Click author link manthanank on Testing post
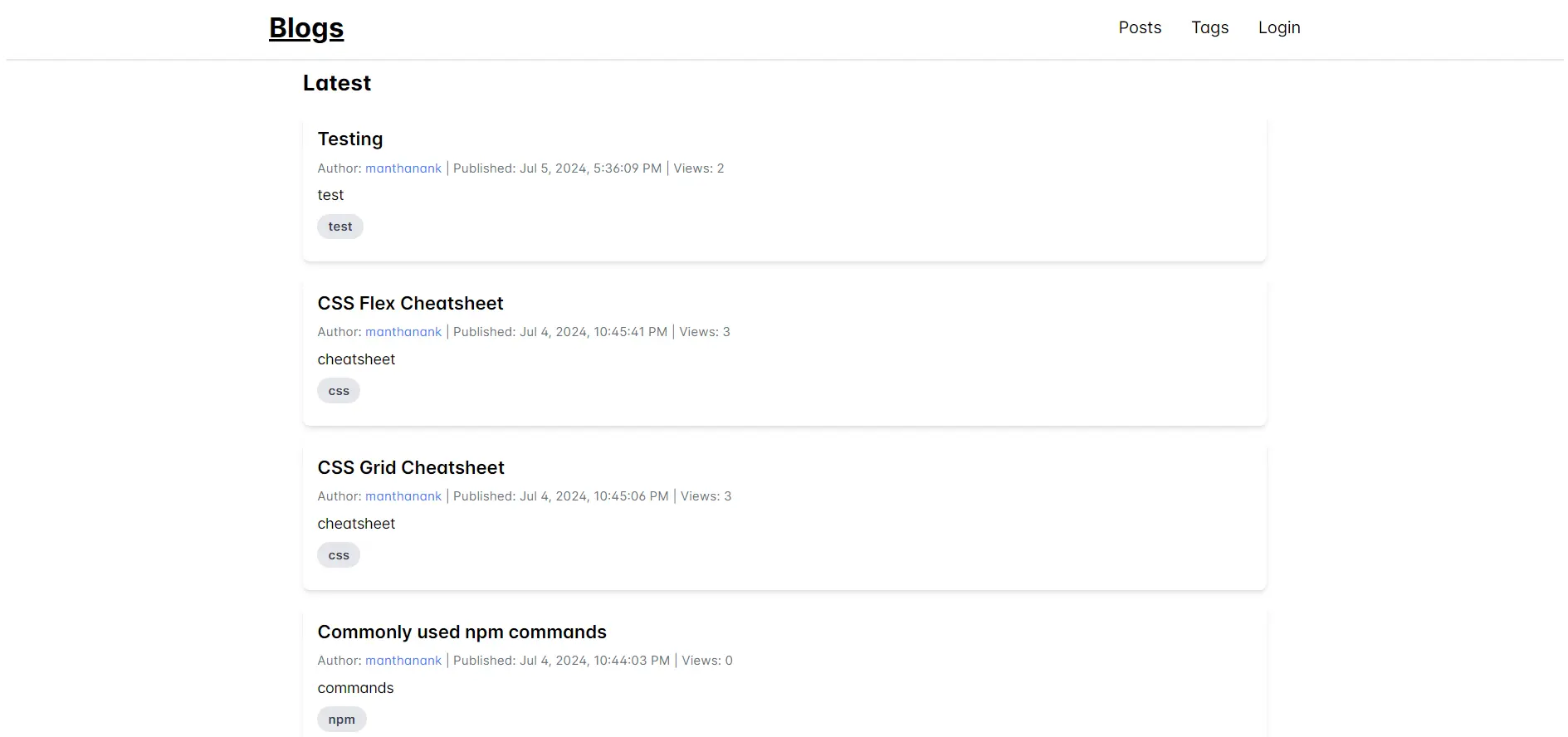This screenshot has width=1568, height=737. (403, 168)
